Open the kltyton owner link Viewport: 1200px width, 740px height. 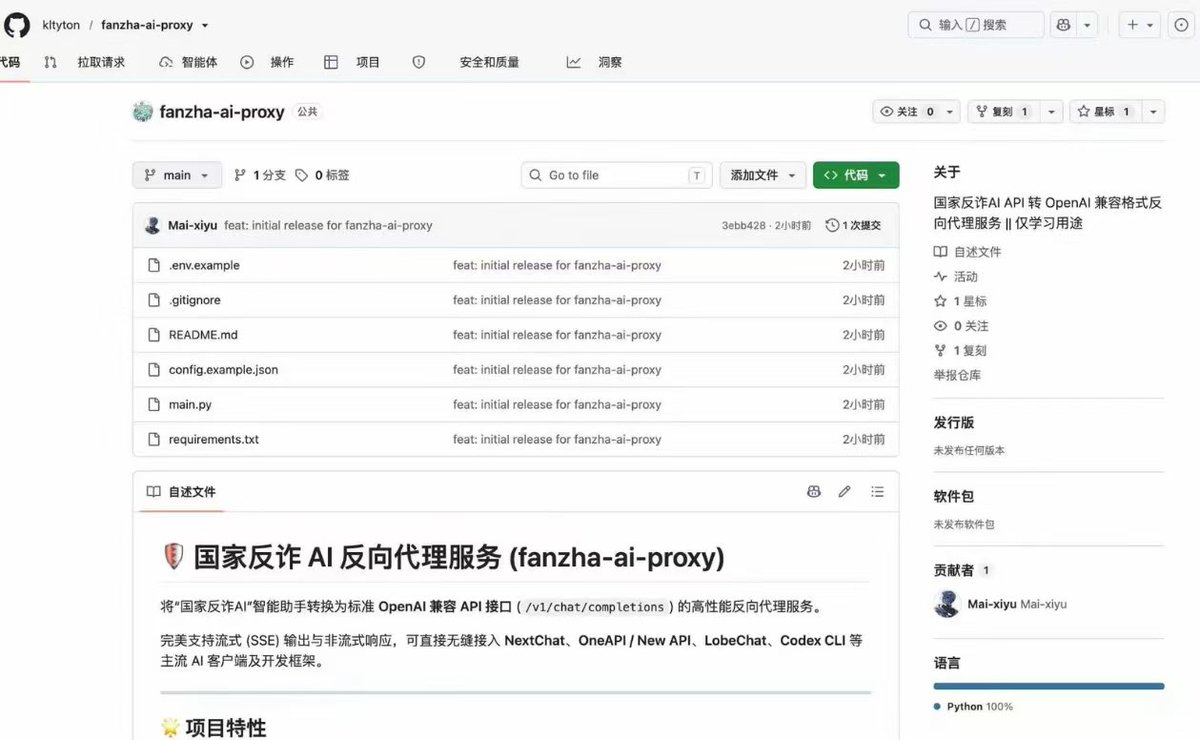click(61, 25)
